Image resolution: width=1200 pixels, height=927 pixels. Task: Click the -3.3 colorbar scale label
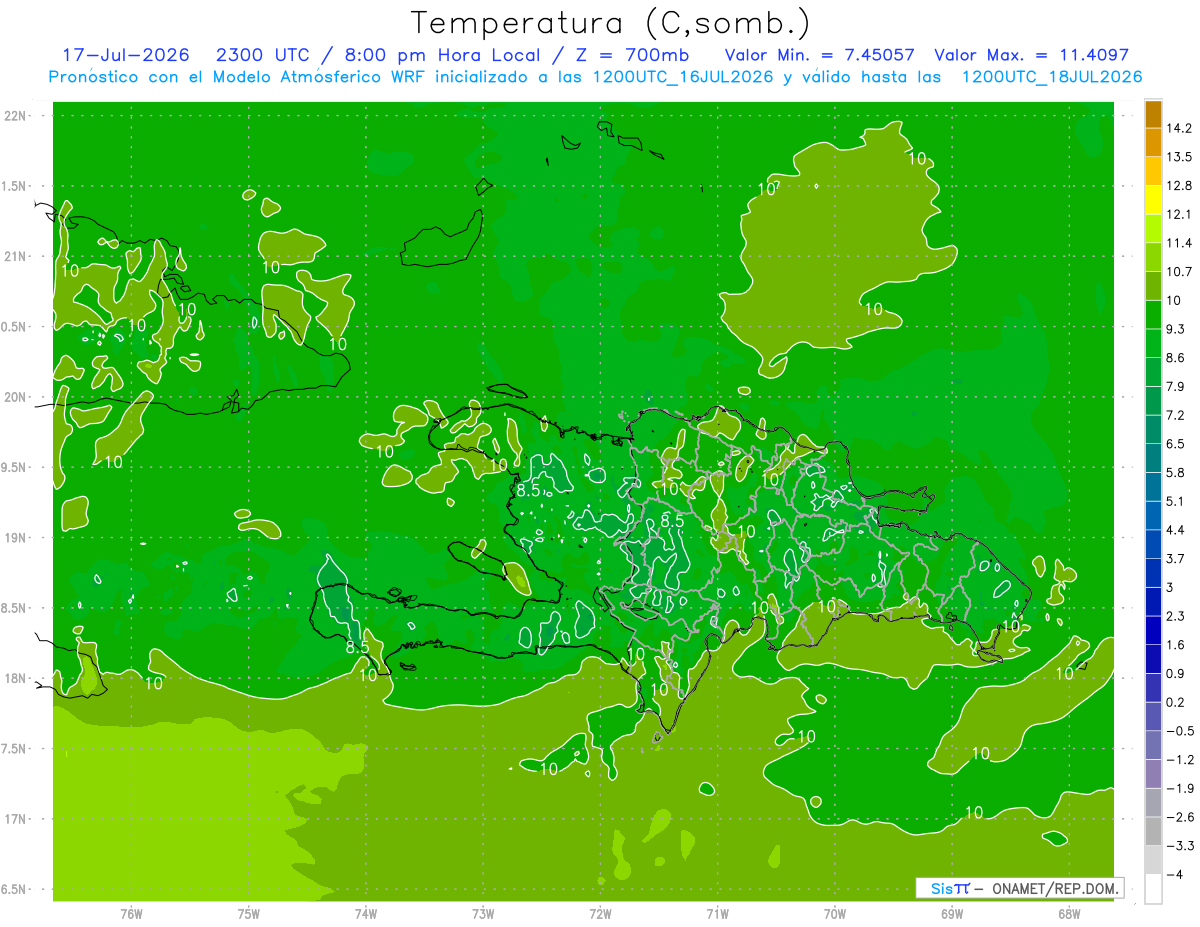(x=1179, y=846)
